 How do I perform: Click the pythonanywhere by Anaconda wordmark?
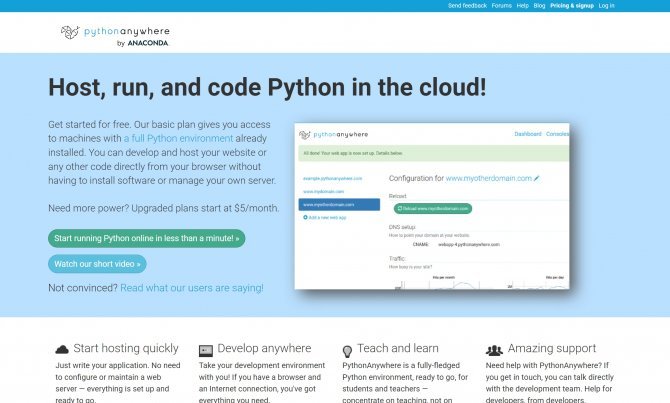tap(126, 36)
